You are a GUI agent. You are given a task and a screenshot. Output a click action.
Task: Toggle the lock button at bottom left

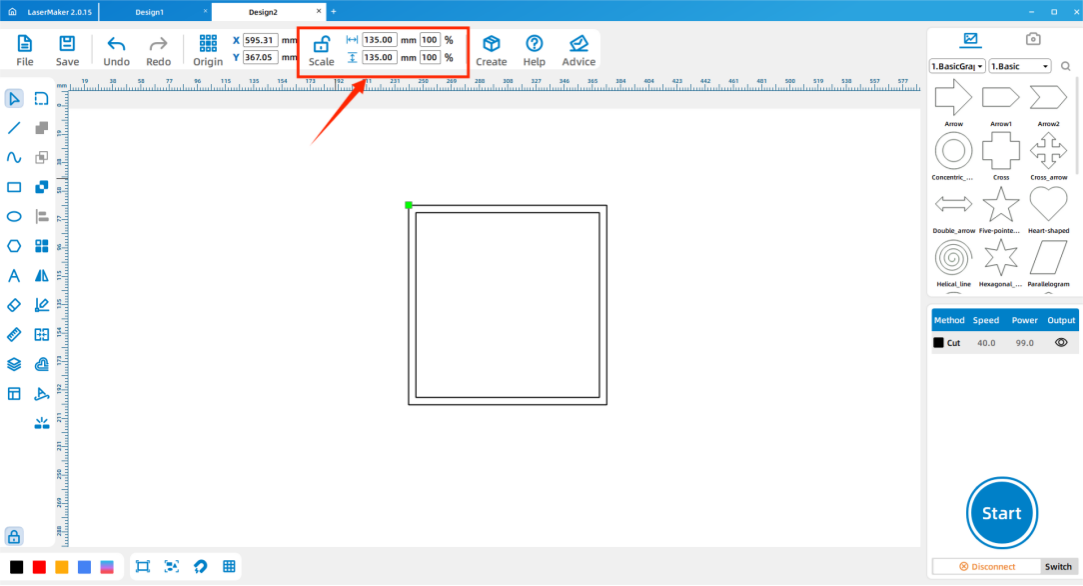[14, 536]
